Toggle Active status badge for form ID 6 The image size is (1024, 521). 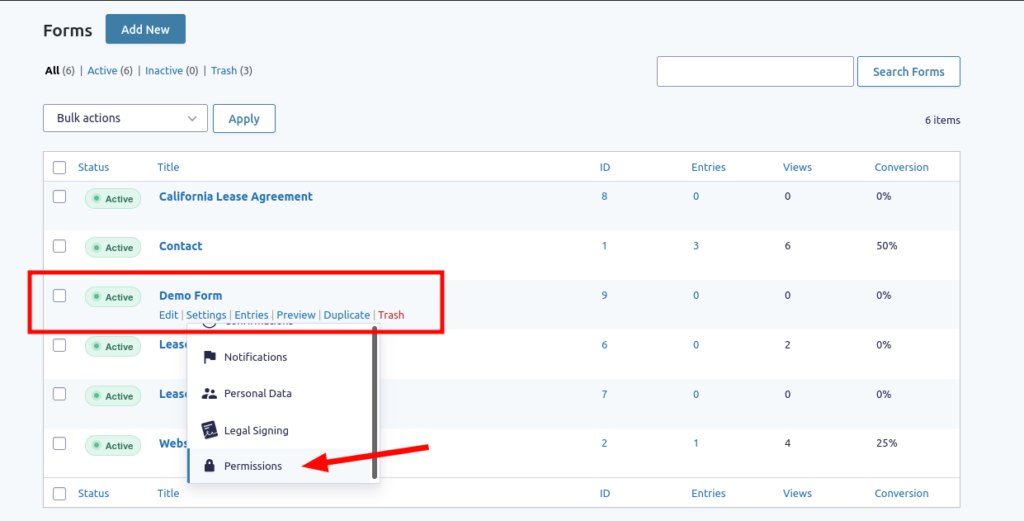(x=113, y=347)
